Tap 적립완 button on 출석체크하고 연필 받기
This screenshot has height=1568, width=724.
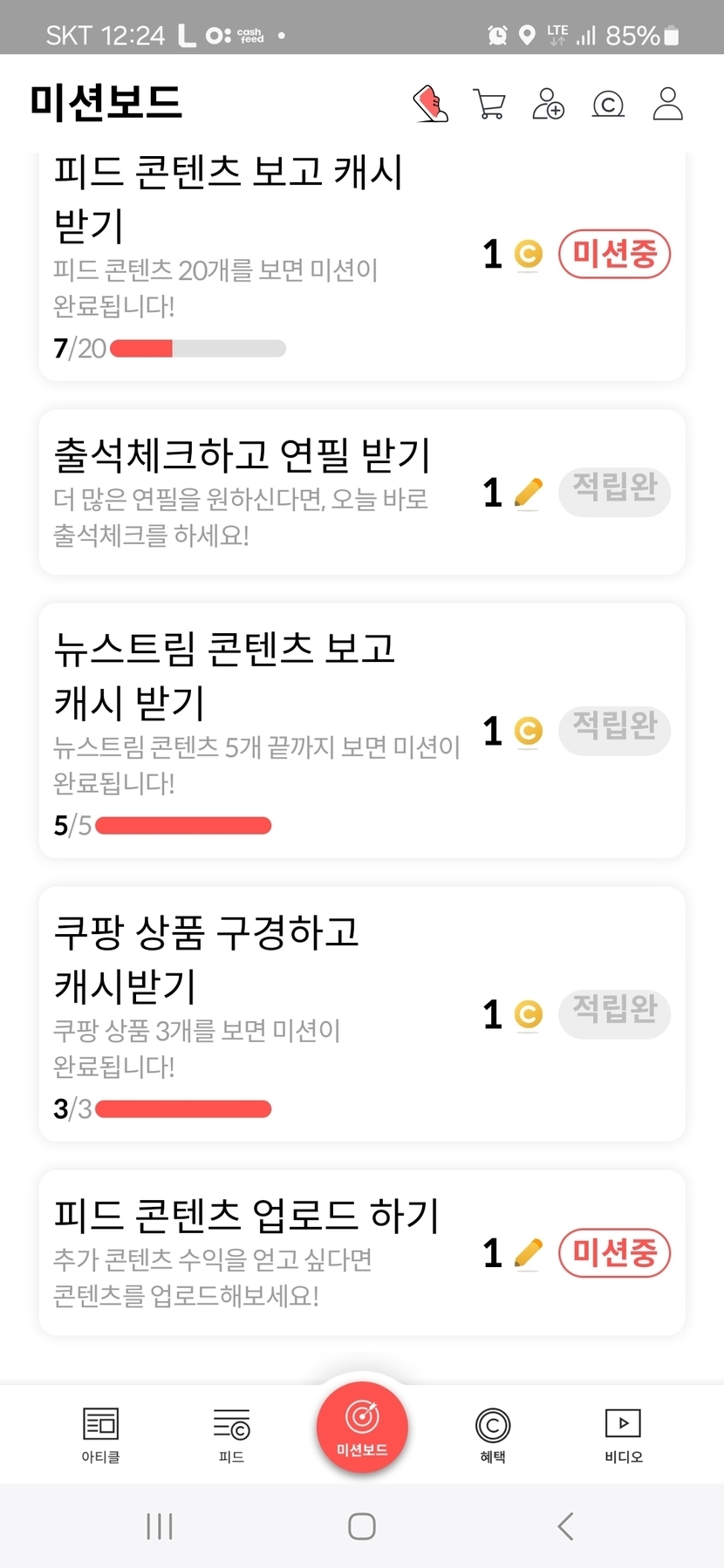[614, 492]
